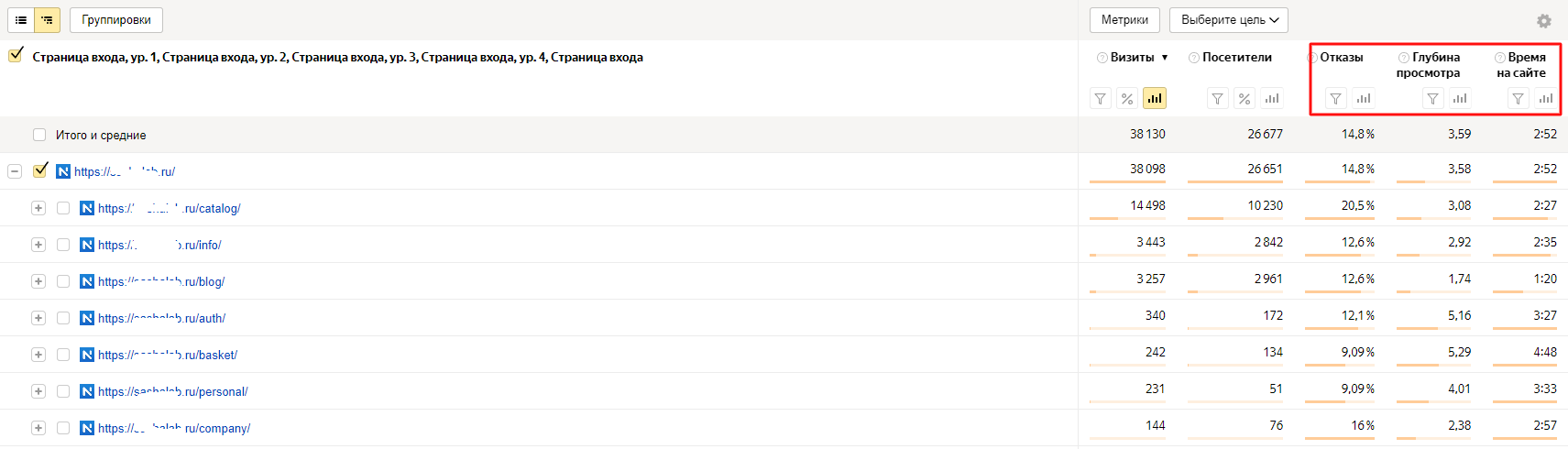Toggle percent display for Визиты column
Screen dimensions: 1568x449
[x=1127, y=99]
